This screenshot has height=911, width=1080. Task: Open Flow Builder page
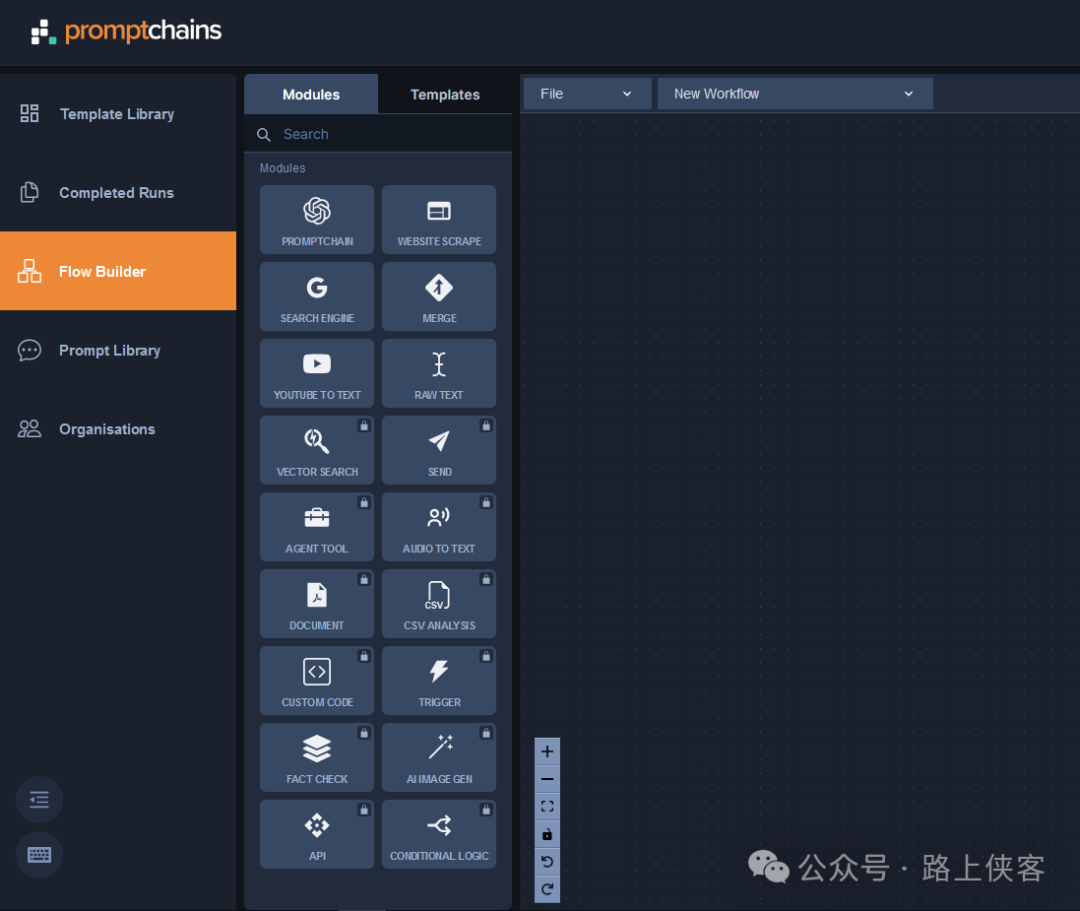pyautogui.click(x=118, y=271)
